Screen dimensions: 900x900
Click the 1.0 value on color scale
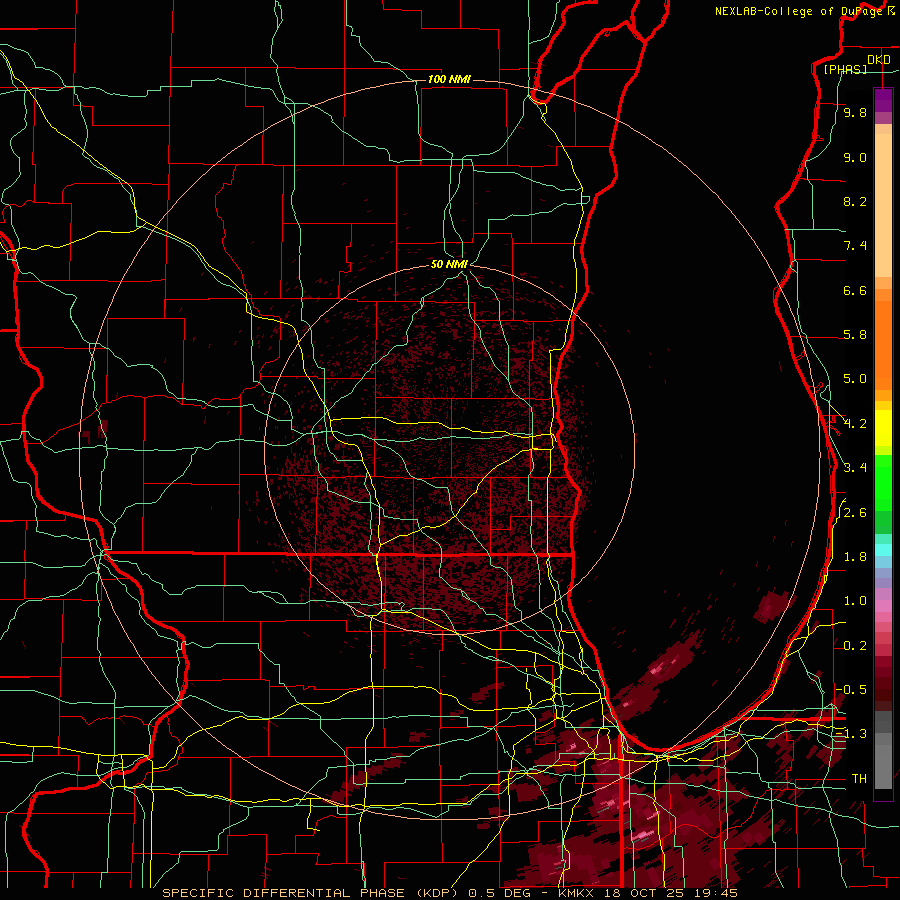tap(855, 601)
